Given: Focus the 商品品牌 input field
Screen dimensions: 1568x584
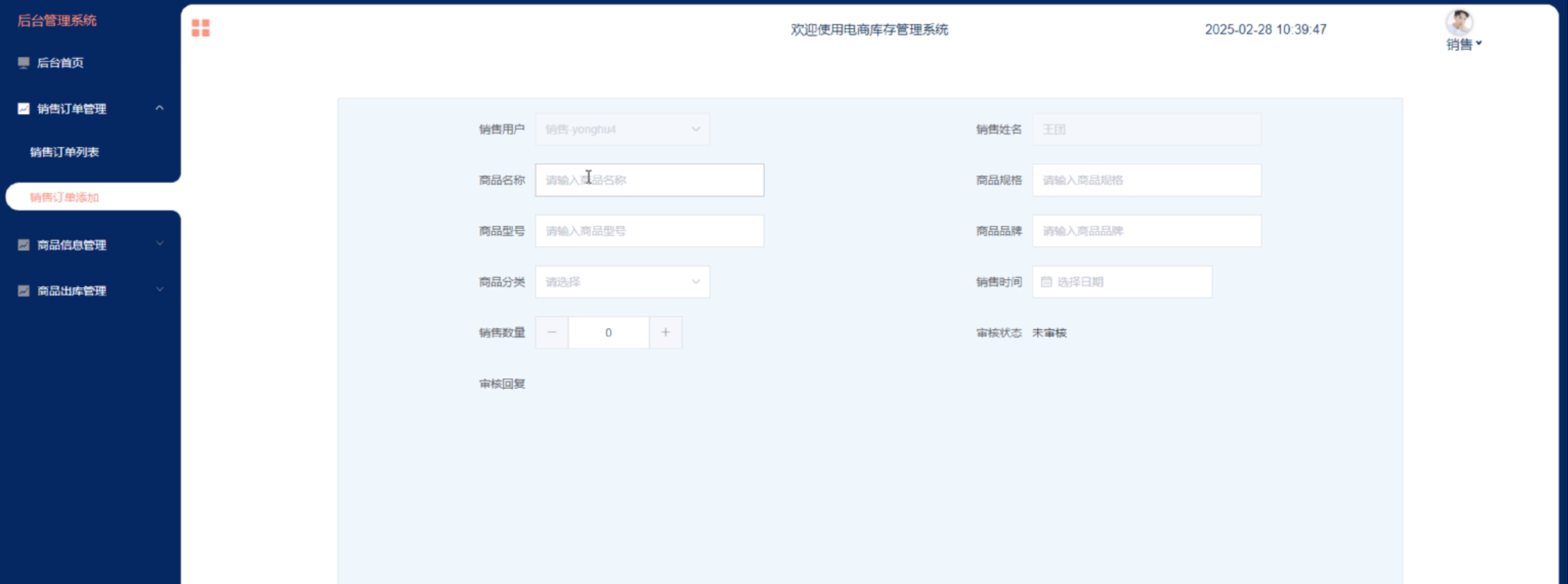Looking at the screenshot, I should click(1146, 230).
